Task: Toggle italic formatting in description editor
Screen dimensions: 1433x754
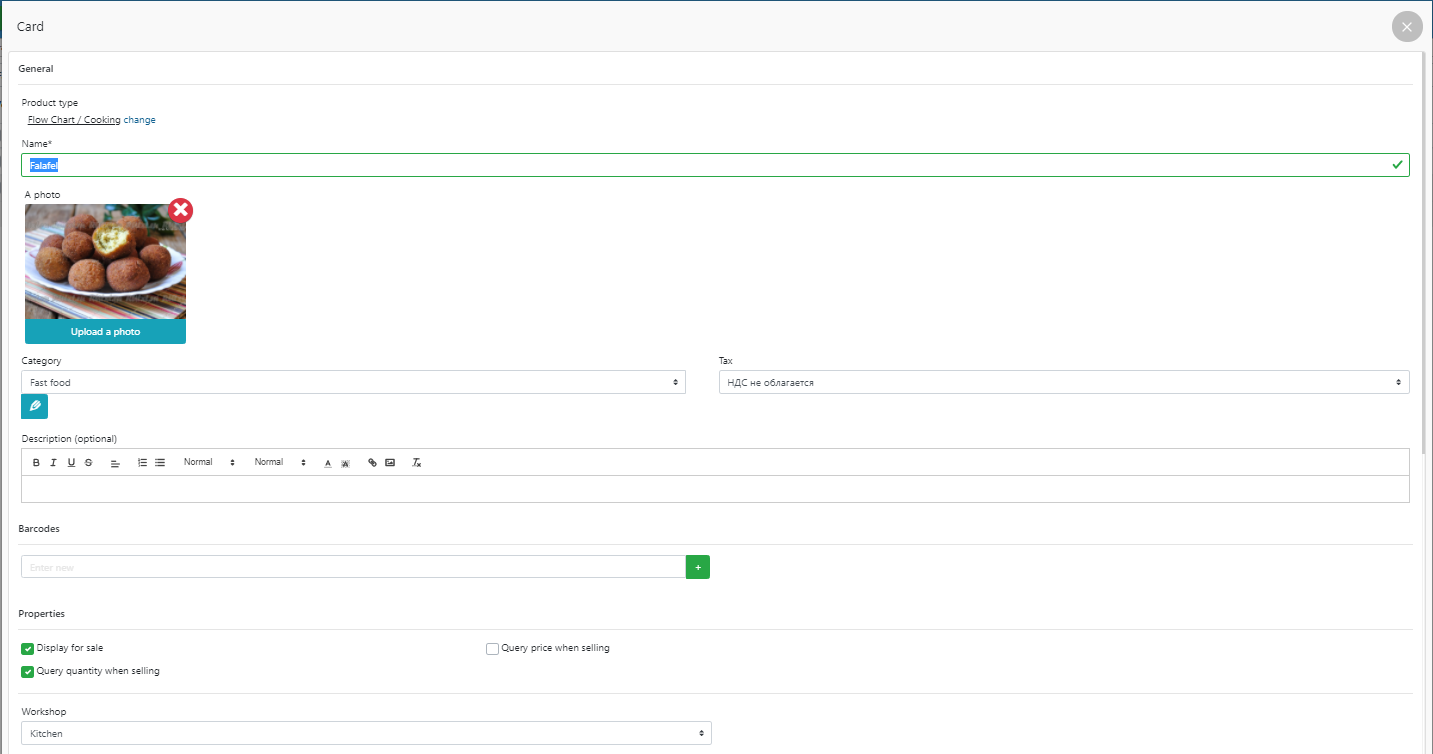Action: 54,463
